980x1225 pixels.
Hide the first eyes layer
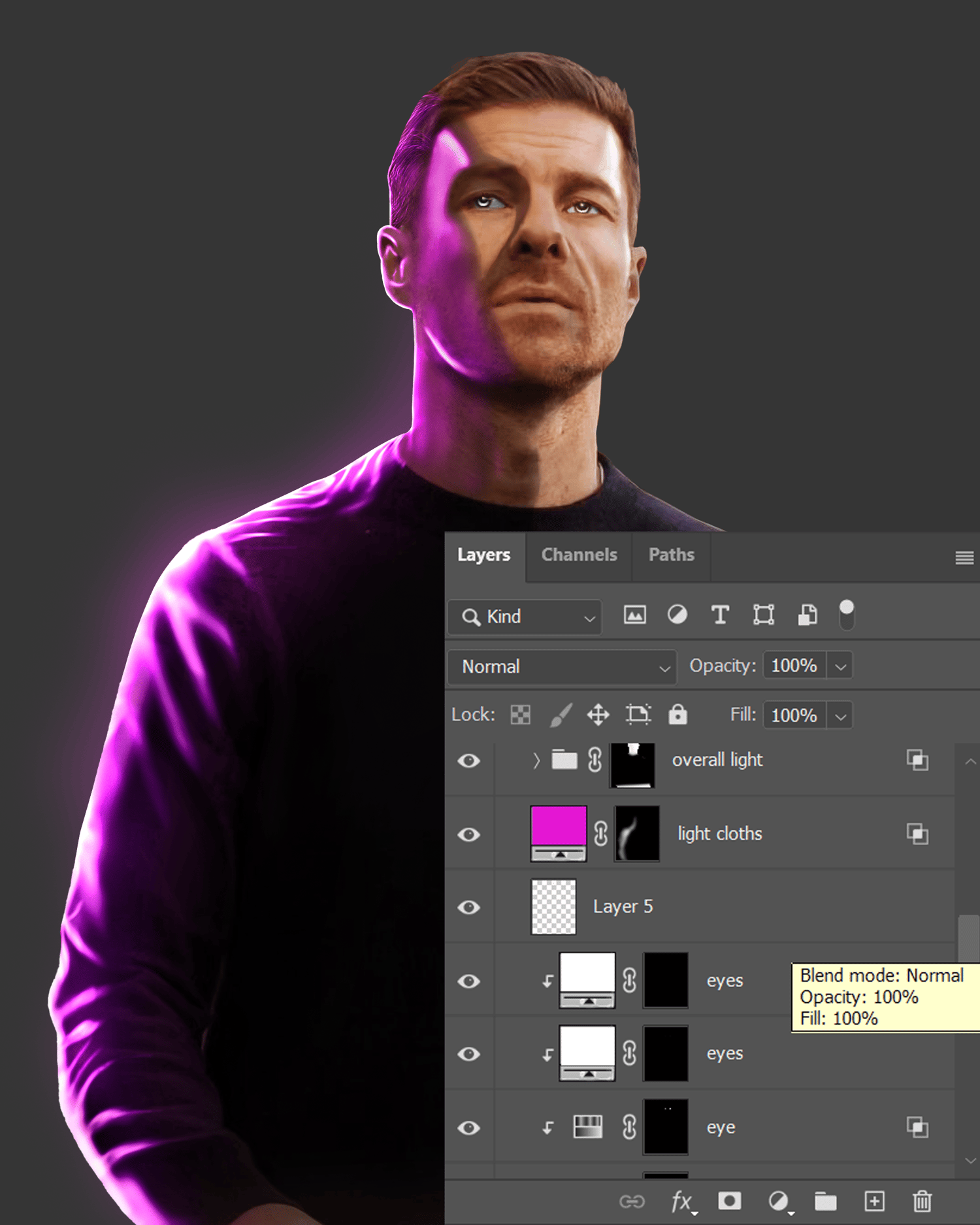(x=468, y=981)
